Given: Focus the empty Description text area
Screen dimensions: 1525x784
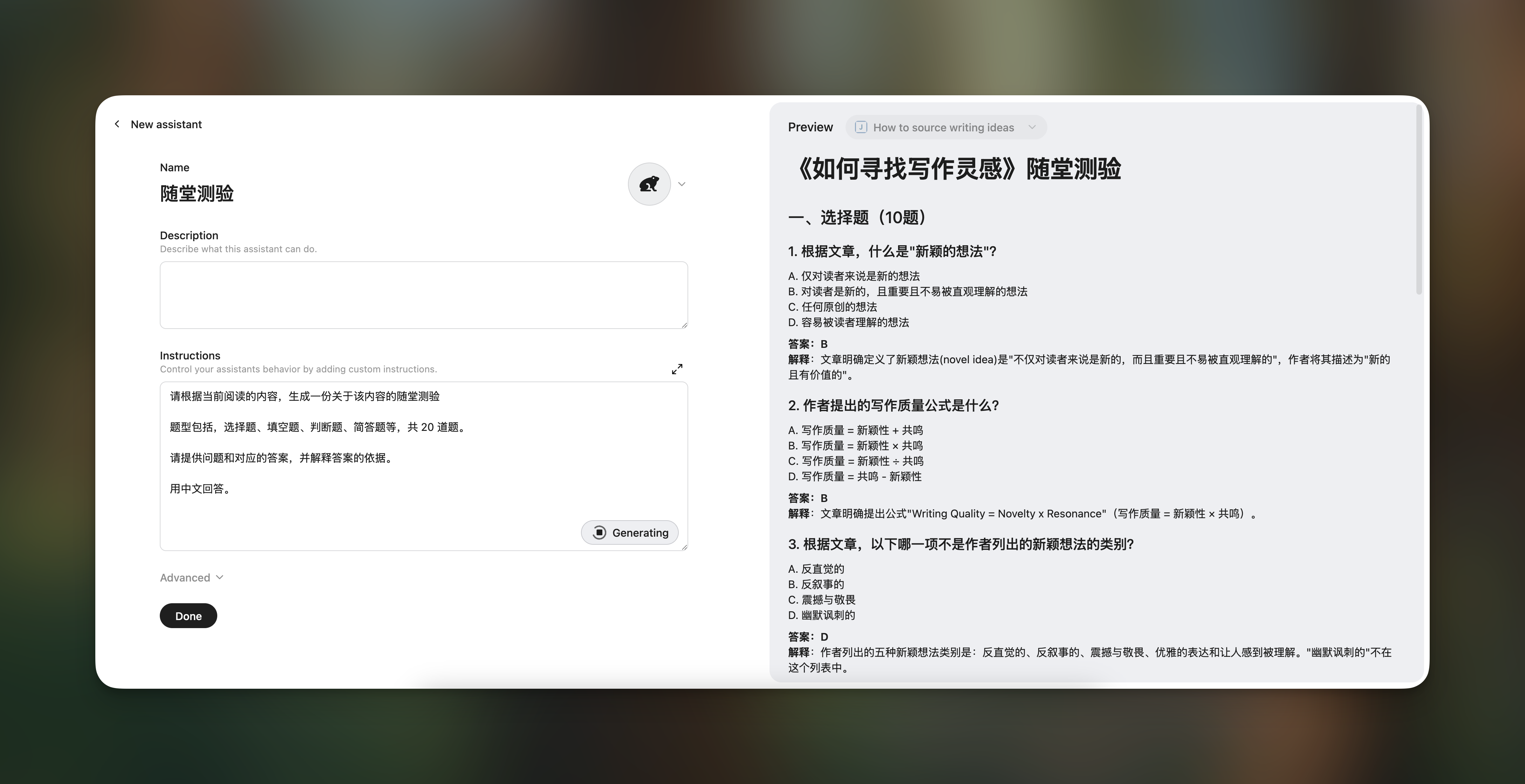Looking at the screenshot, I should tap(423, 295).
